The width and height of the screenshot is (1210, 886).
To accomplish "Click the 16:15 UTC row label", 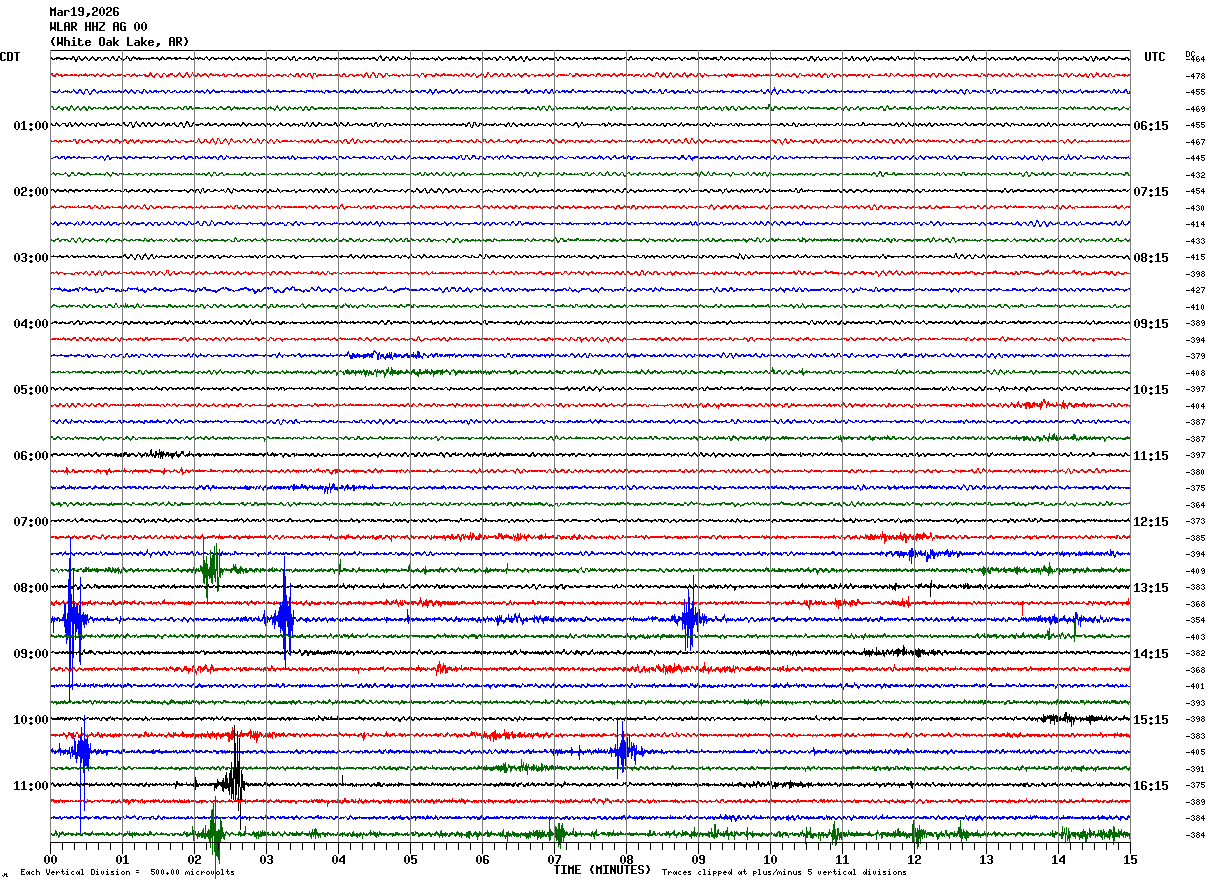I will 1151,786.
